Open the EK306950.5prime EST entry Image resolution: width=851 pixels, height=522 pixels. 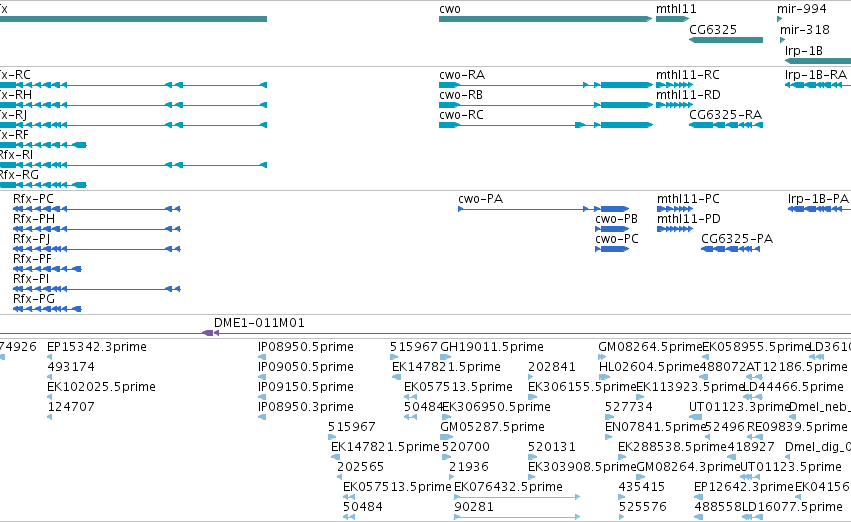pyautogui.click(x=496, y=407)
